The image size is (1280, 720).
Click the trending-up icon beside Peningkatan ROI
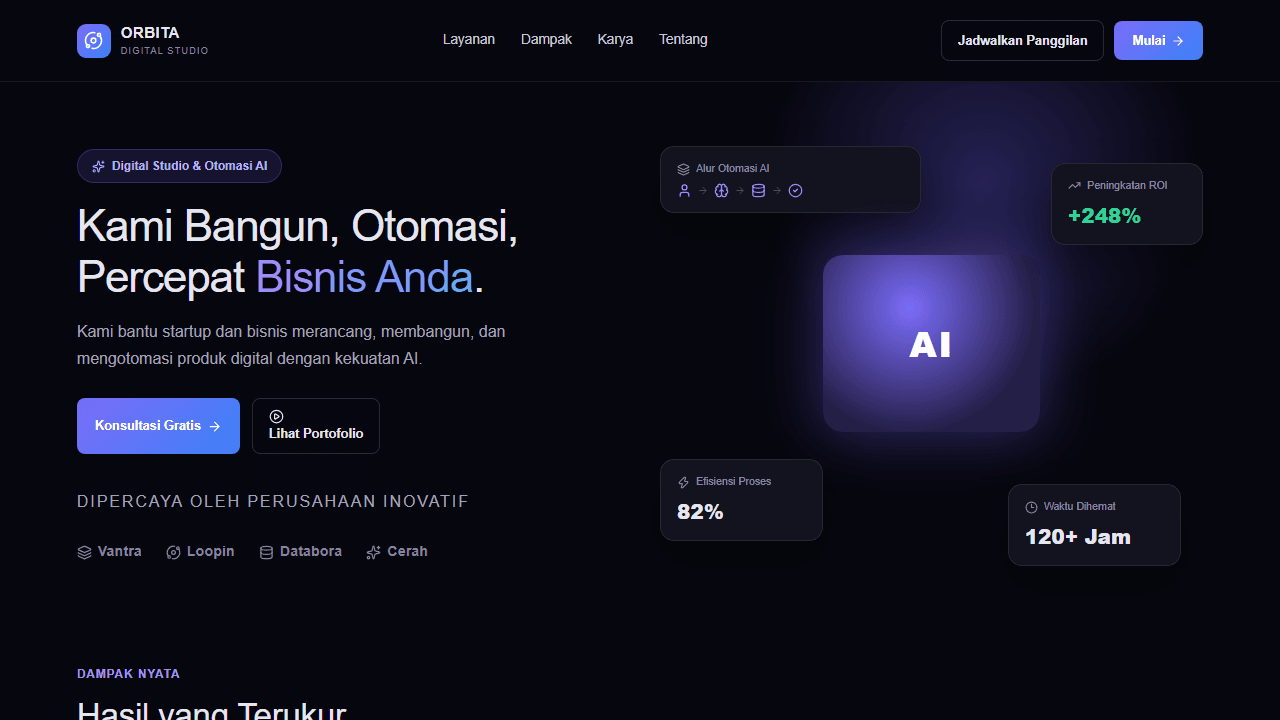click(1074, 186)
